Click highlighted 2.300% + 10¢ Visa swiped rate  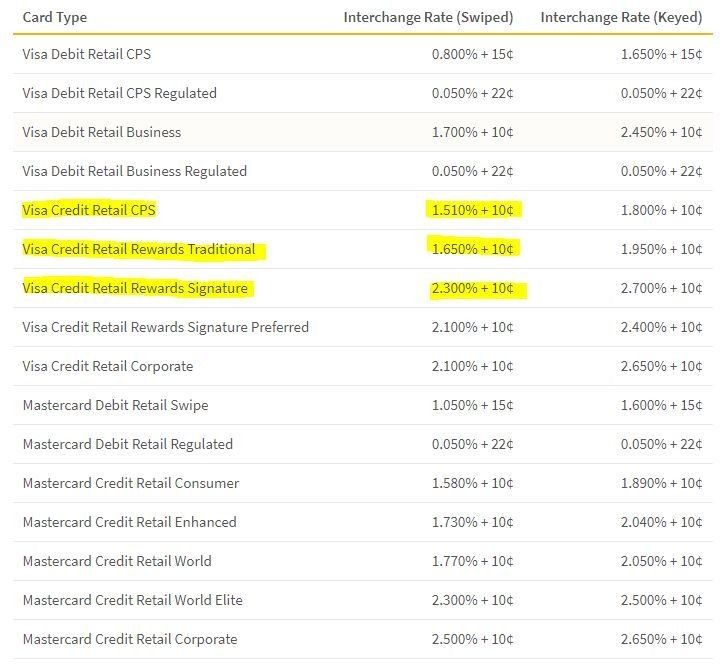coord(473,288)
